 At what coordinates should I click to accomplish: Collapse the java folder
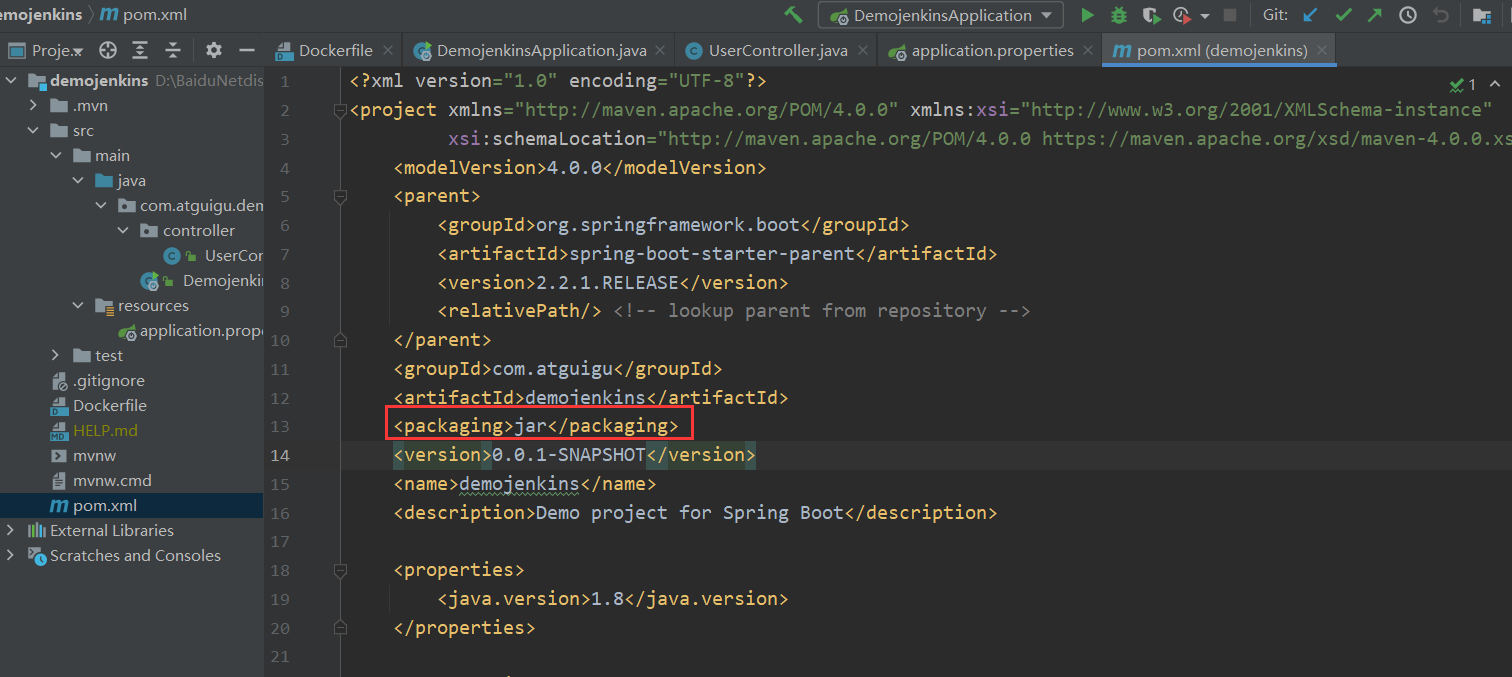point(78,181)
